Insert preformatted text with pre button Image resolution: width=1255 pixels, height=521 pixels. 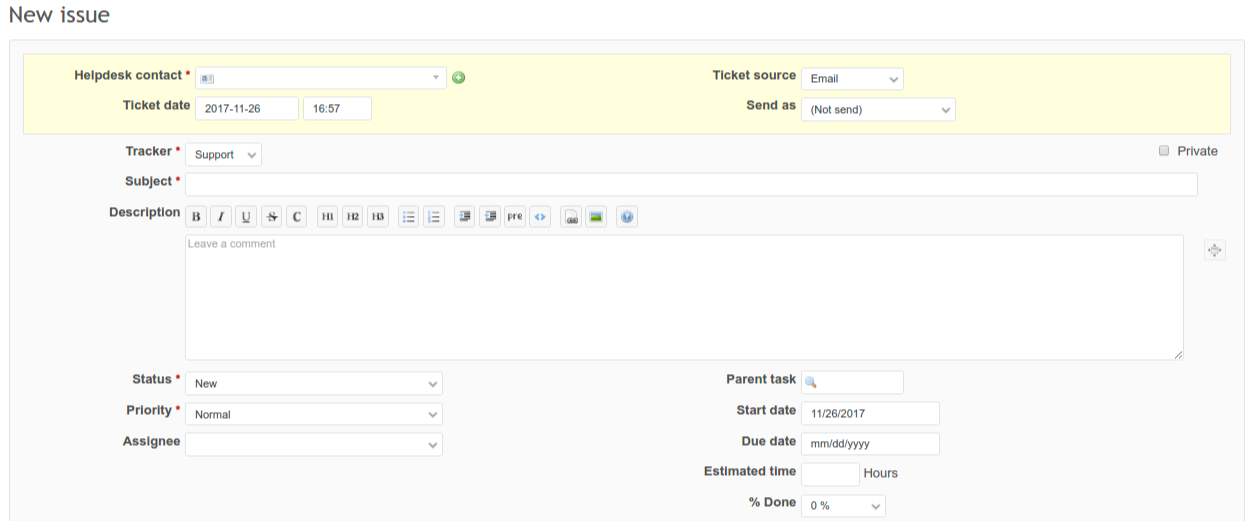514,217
